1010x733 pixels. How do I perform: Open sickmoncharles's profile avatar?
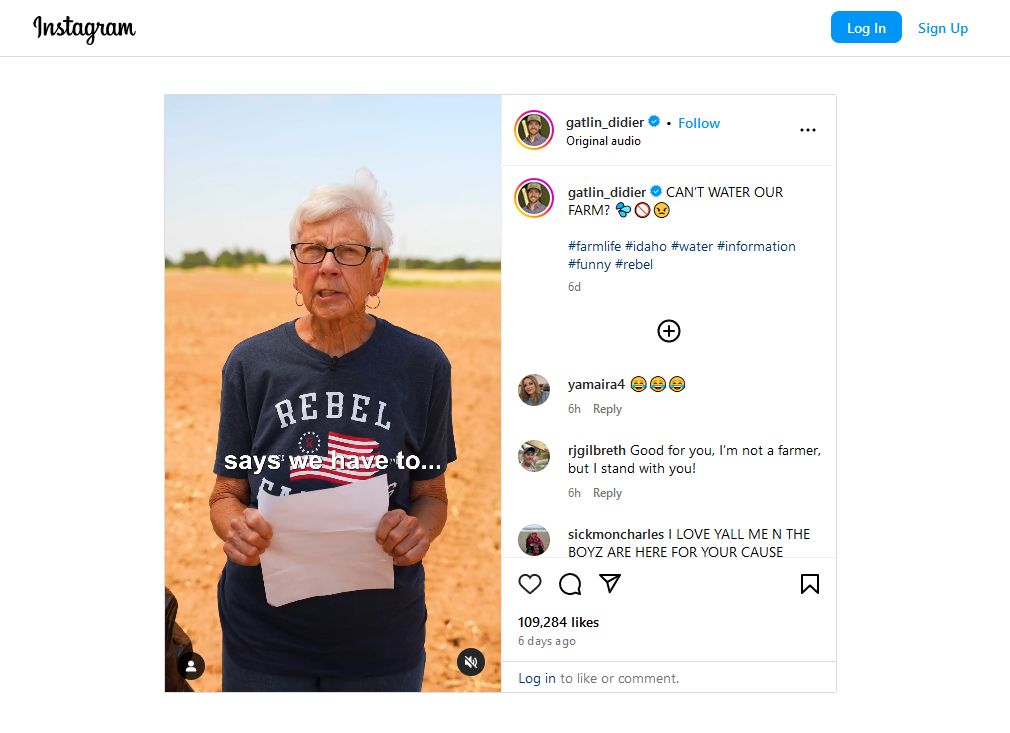[x=534, y=540]
